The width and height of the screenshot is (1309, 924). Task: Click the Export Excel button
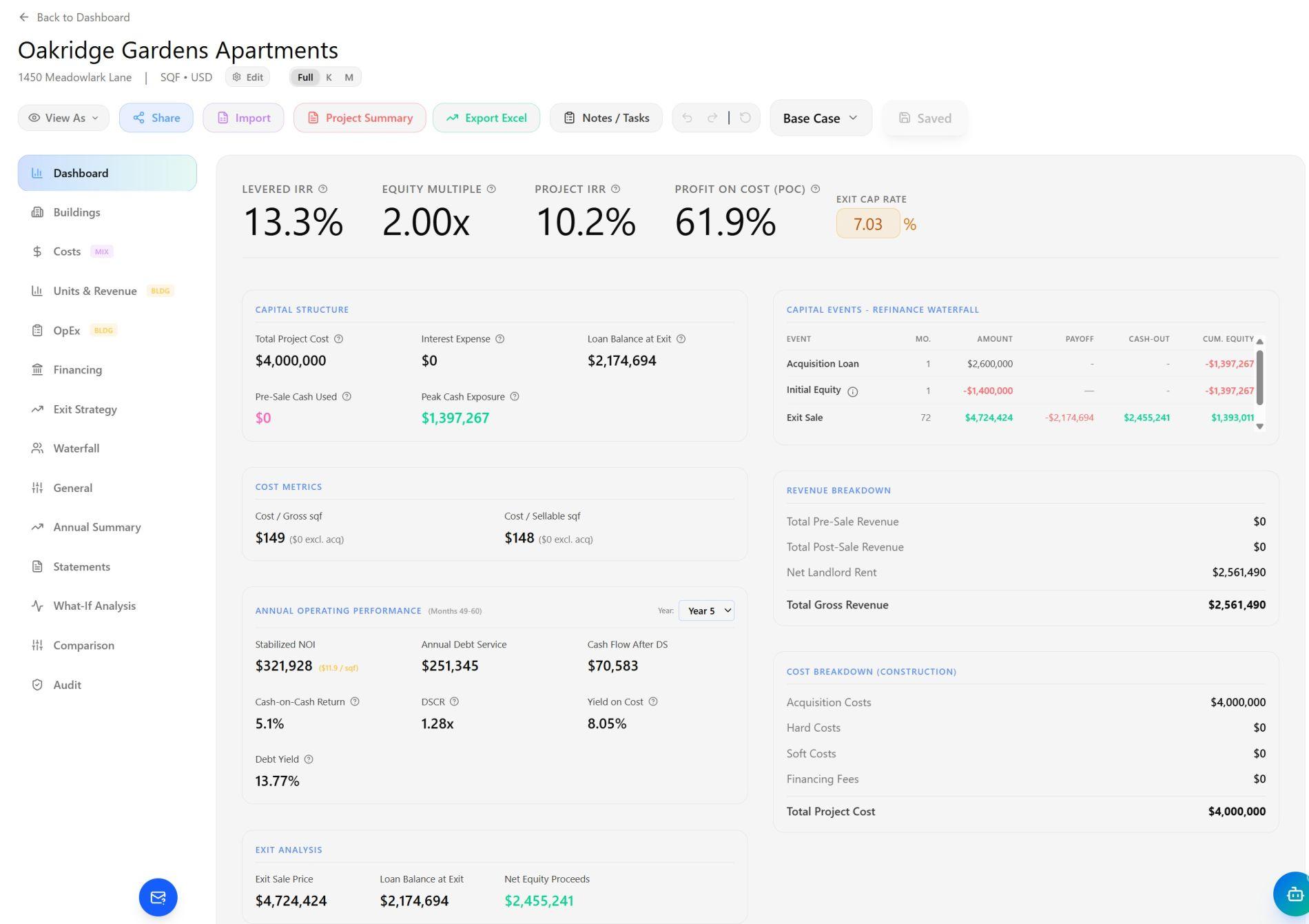click(x=486, y=118)
